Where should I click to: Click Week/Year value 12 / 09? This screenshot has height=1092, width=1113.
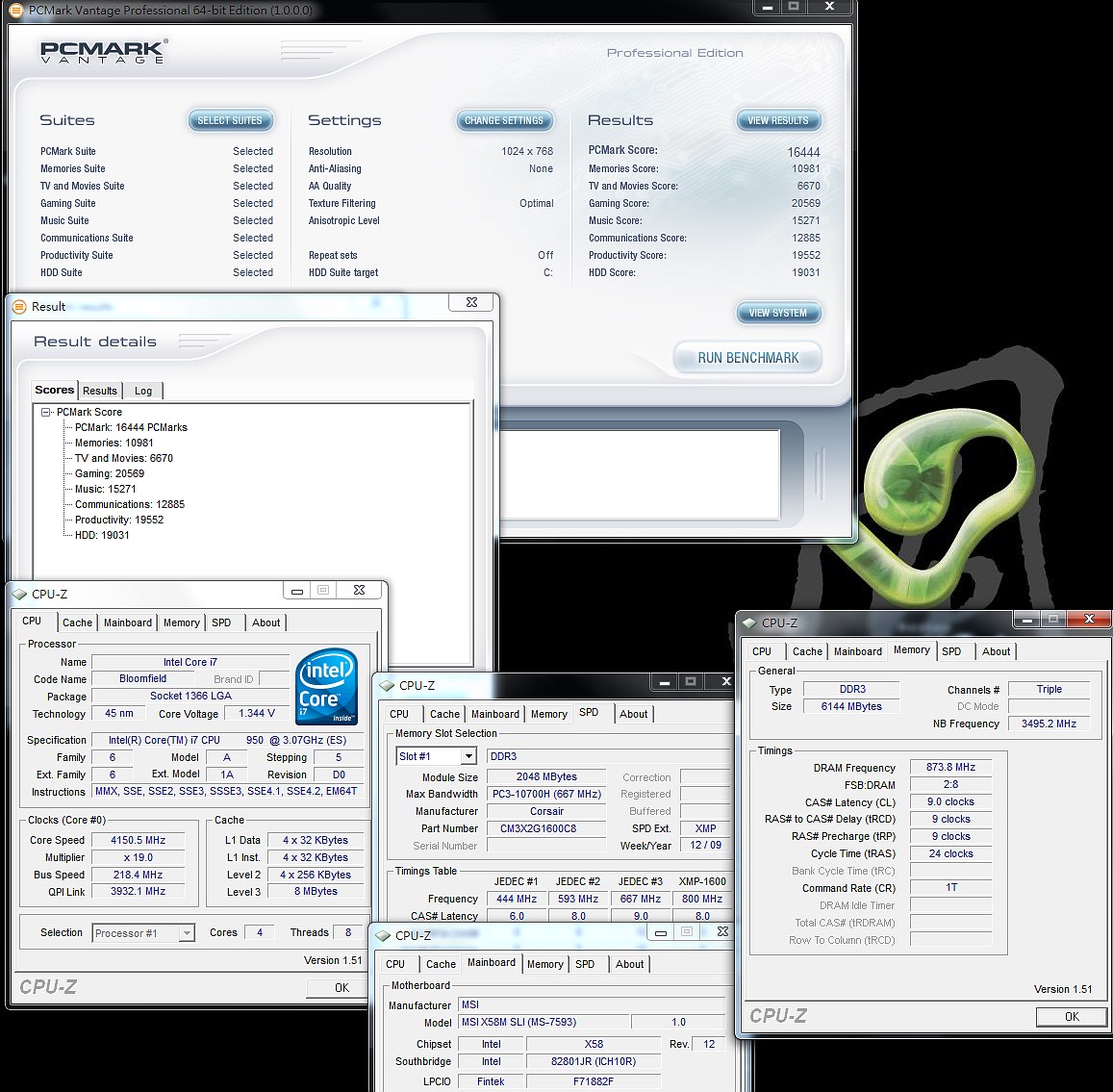pyautogui.click(x=705, y=845)
